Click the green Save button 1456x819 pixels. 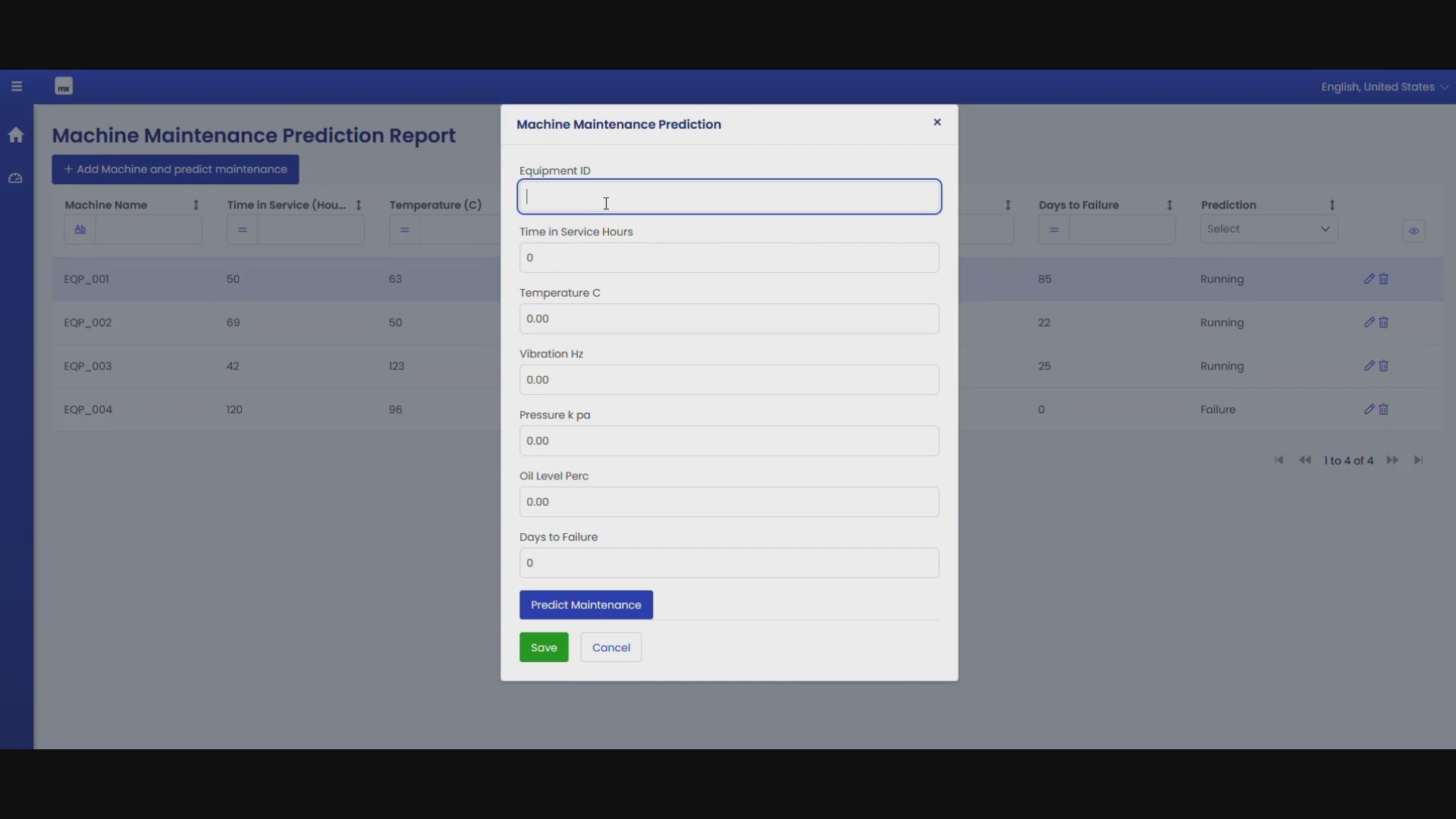[544, 648]
